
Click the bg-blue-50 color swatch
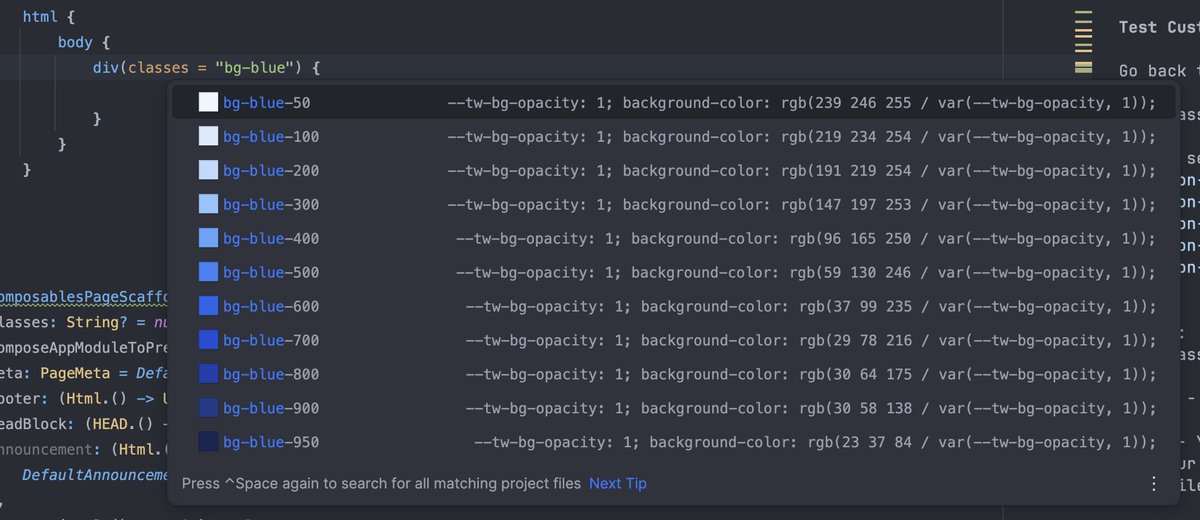(208, 102)
